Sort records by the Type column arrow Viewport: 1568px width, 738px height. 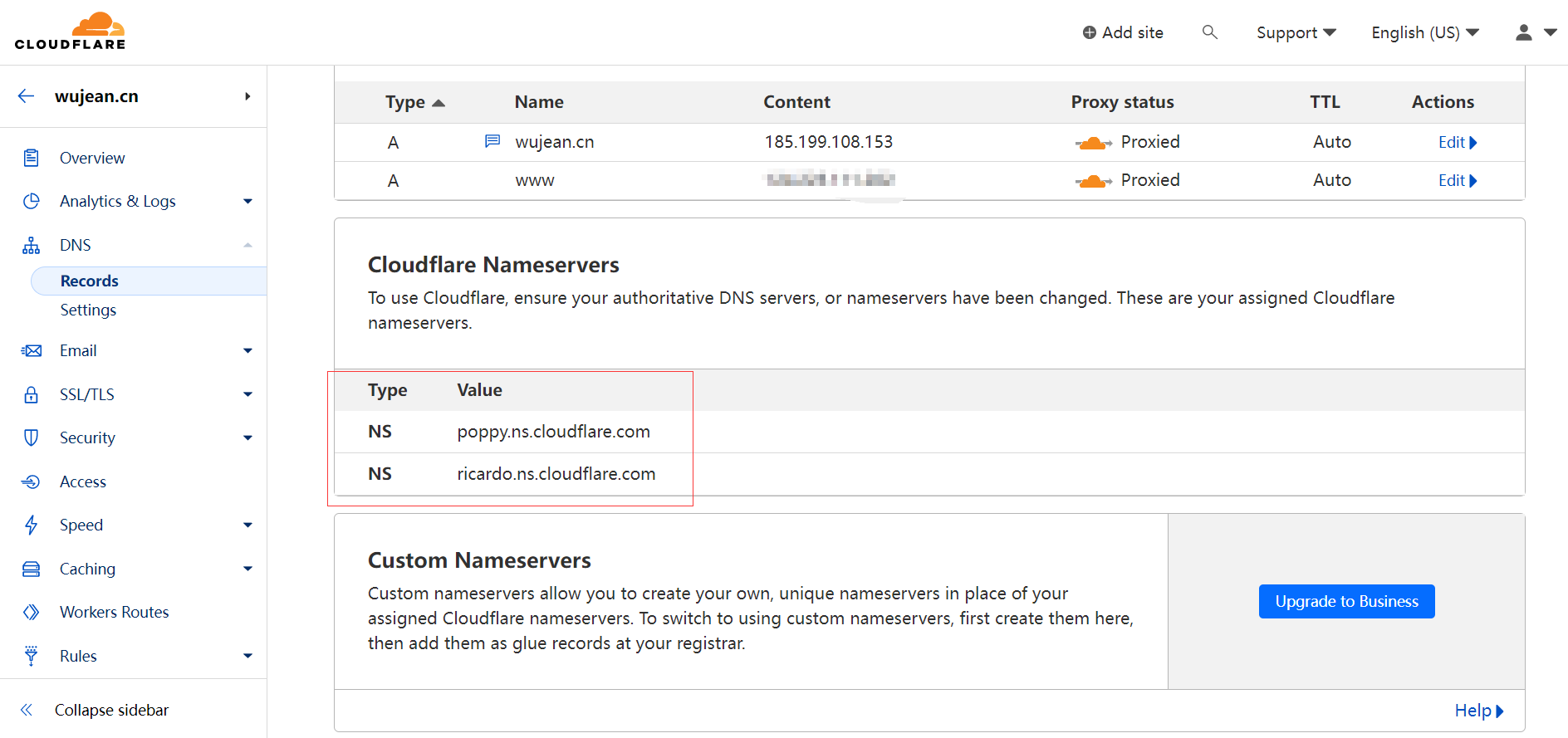pos(439,103)
